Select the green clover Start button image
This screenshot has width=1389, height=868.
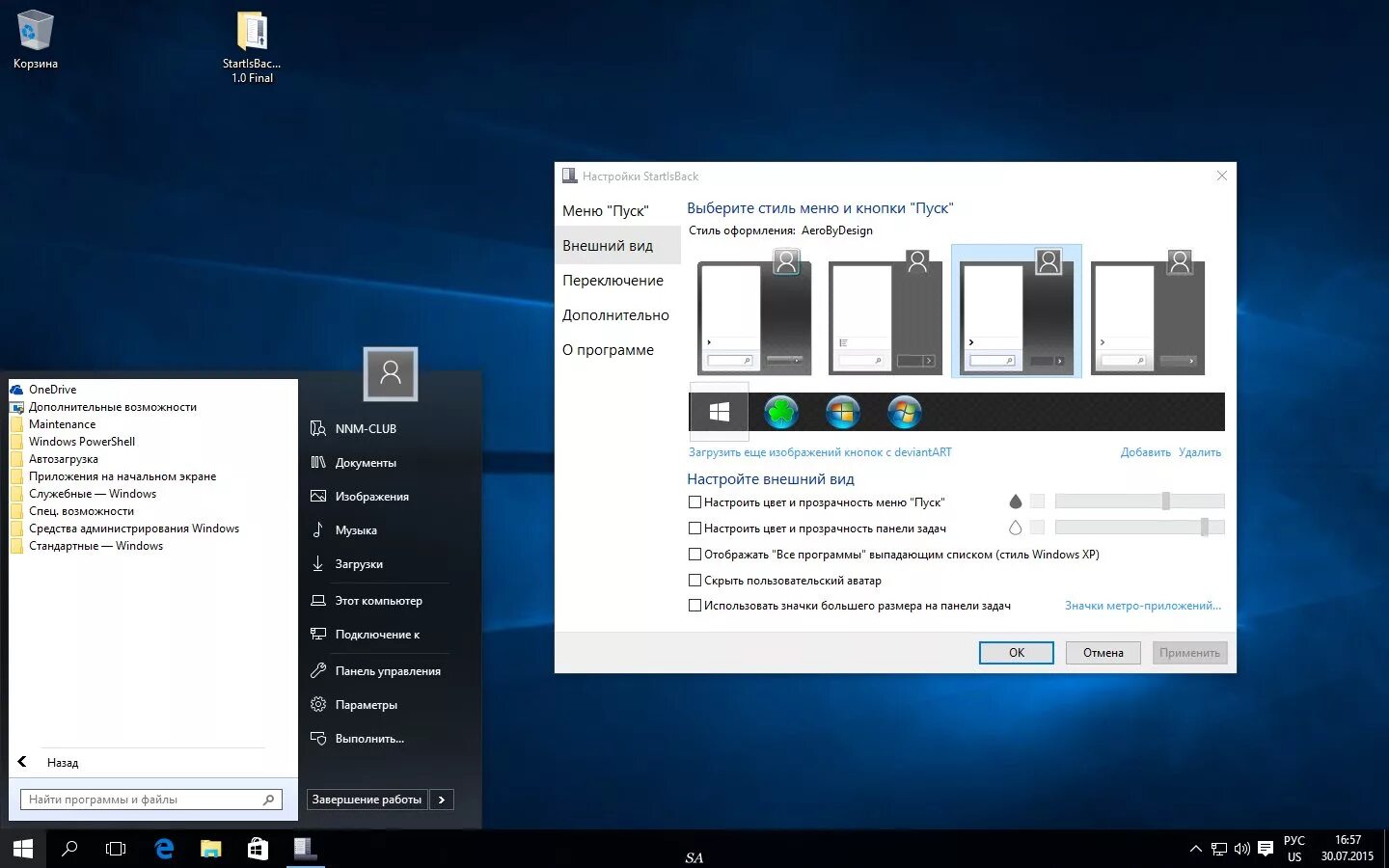point(781,413)
